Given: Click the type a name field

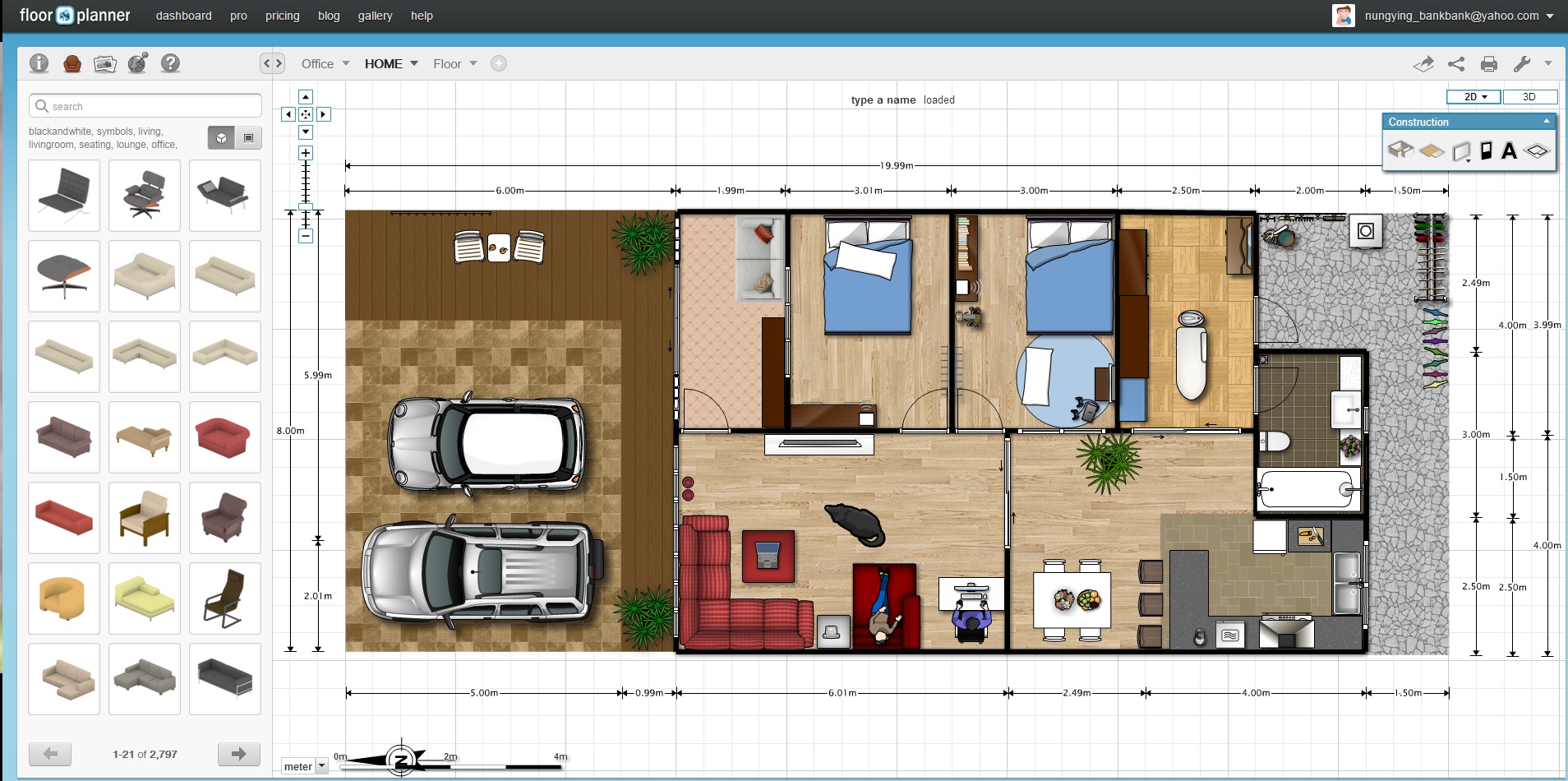Looking at the screenshot, I should click(883, 99).
